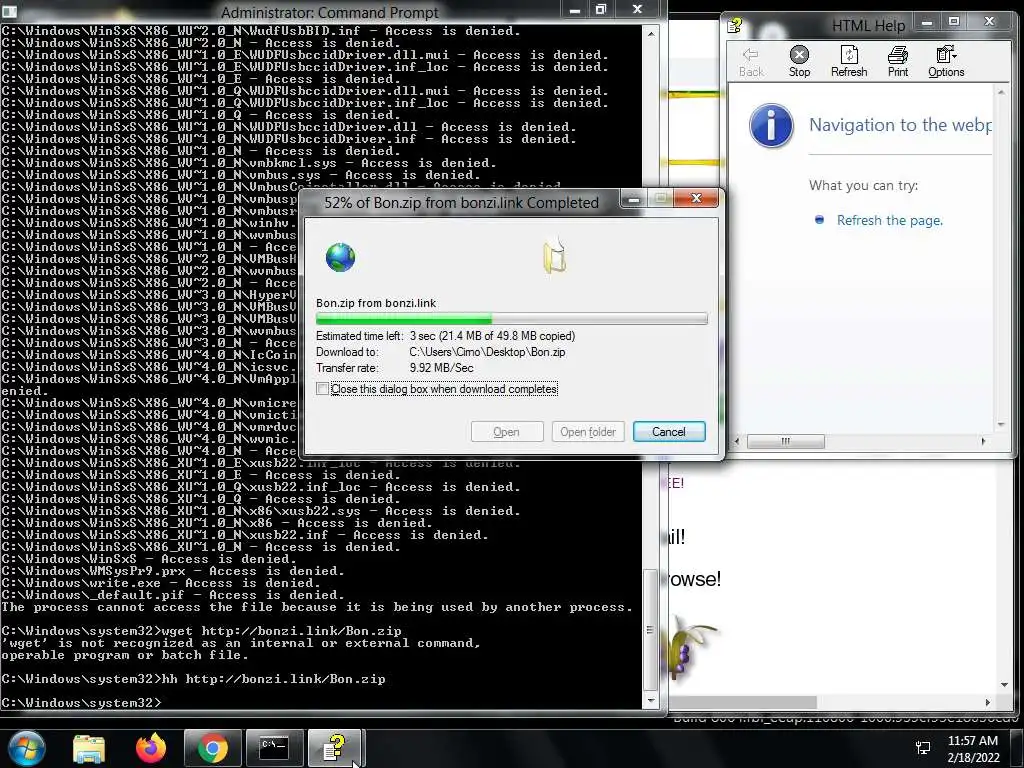This screenshot has height=768, width=1024.
Task: Click HTML Help horizontal scrollbar thumb
Action: click(786, 441)
